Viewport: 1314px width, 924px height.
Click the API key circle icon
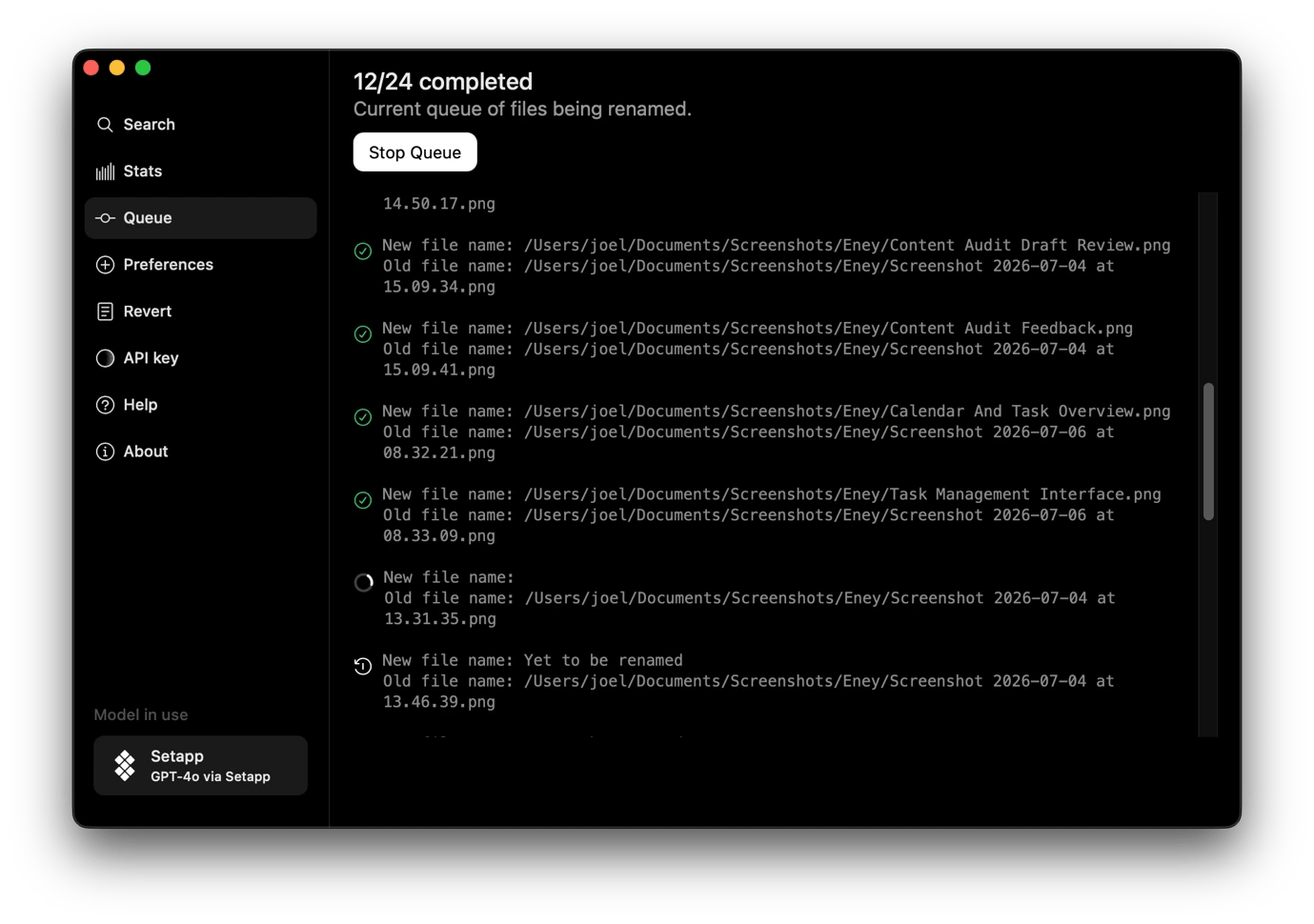(105, 358)
